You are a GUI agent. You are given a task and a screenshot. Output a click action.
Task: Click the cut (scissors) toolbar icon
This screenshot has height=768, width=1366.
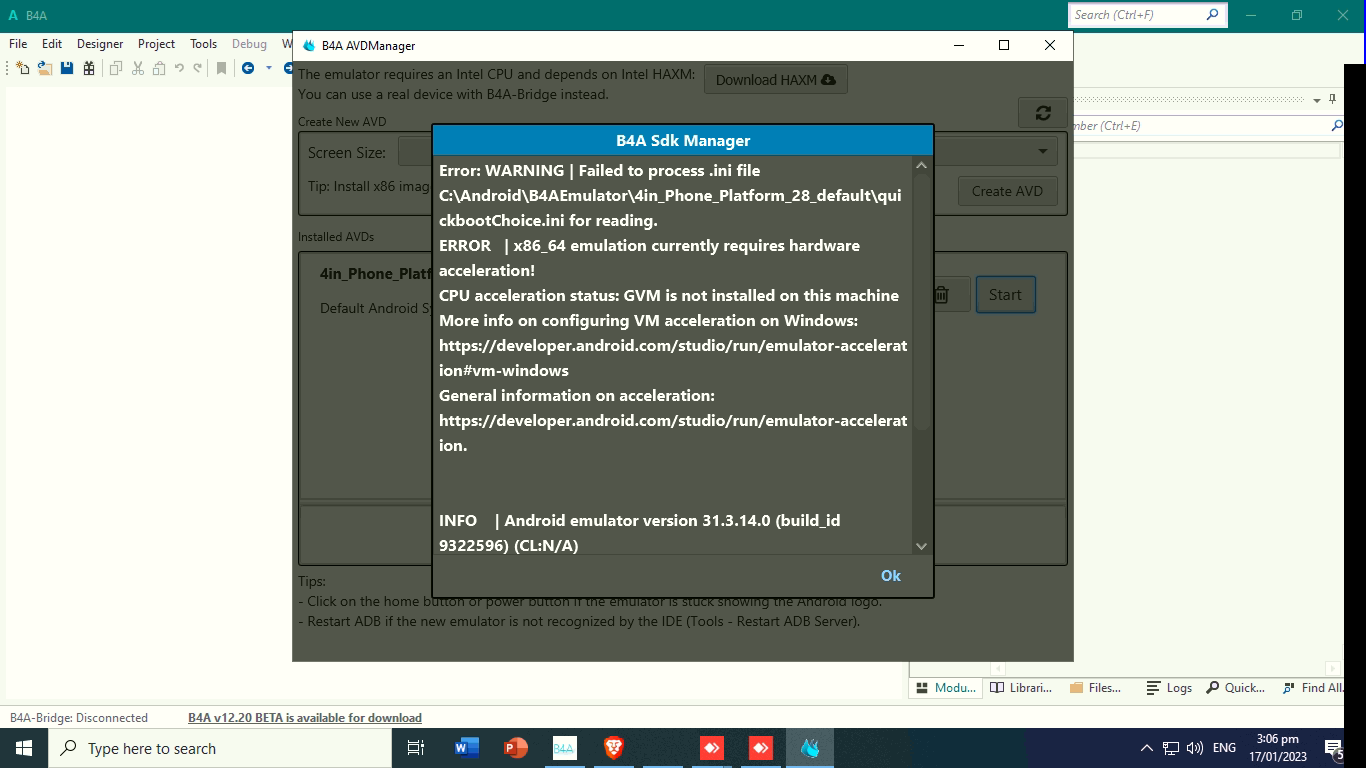[x=138, y=68]
